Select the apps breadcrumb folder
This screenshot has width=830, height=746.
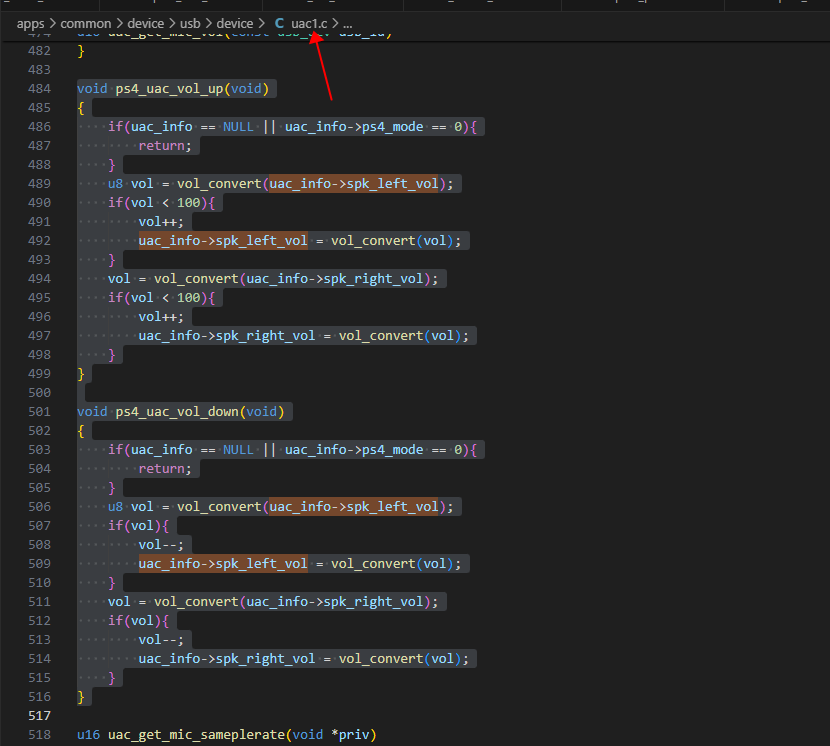30,24
